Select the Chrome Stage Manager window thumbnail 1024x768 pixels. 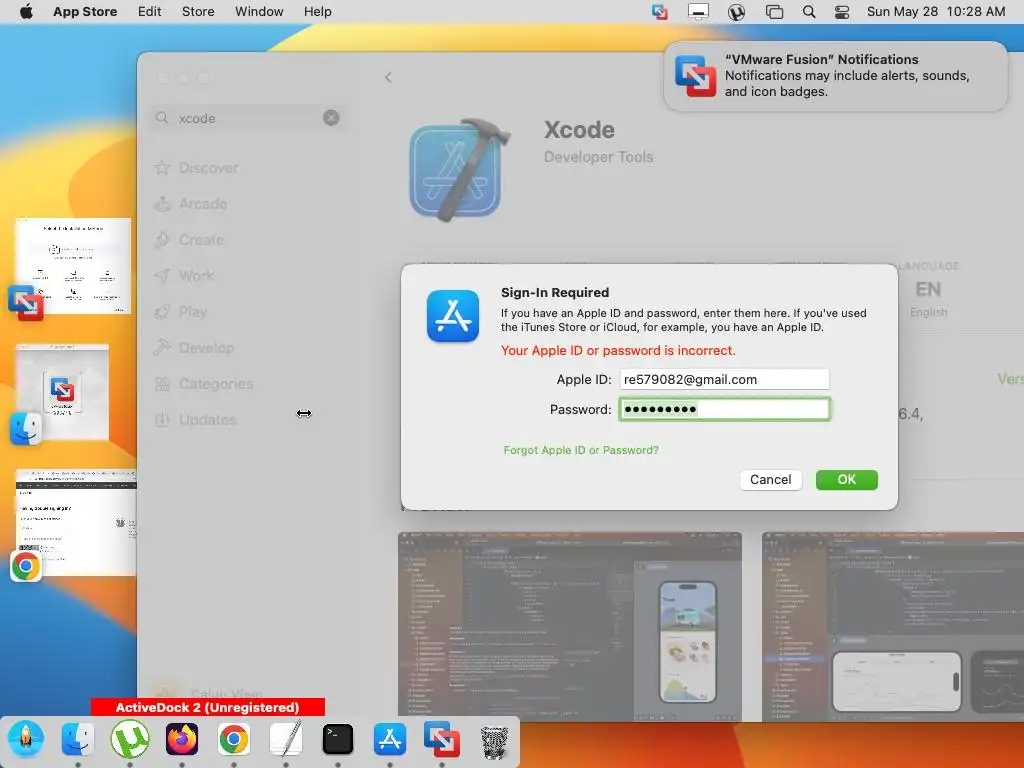click(76, 522)
